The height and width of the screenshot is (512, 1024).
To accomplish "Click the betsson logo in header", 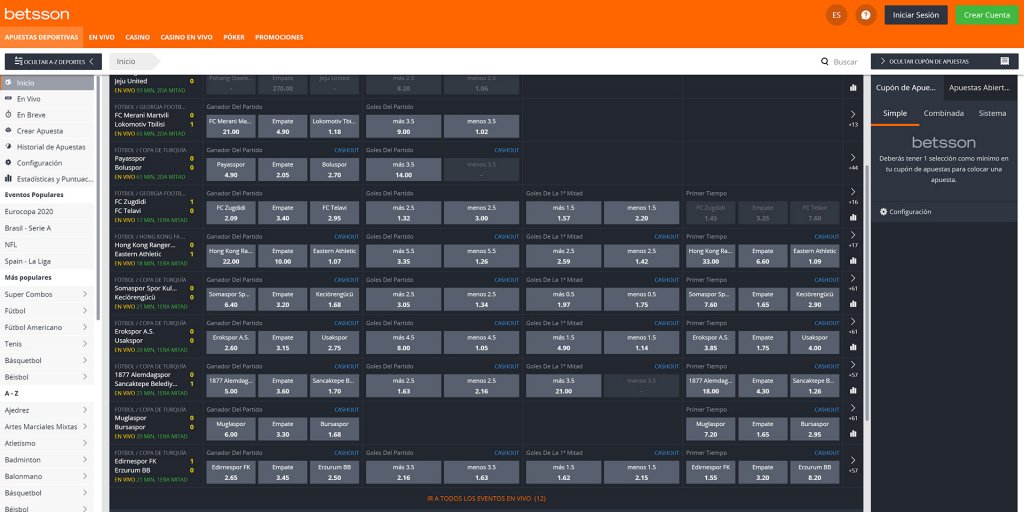I will (x=37, y=14).
